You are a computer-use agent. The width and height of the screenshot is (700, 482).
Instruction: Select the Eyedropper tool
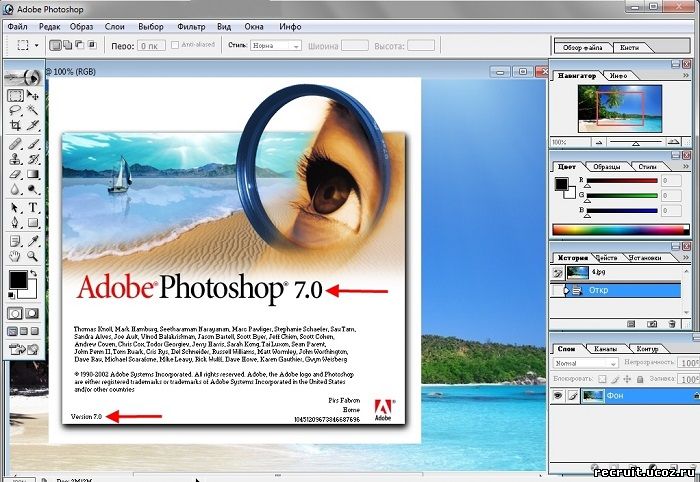[x=33, y=241]
